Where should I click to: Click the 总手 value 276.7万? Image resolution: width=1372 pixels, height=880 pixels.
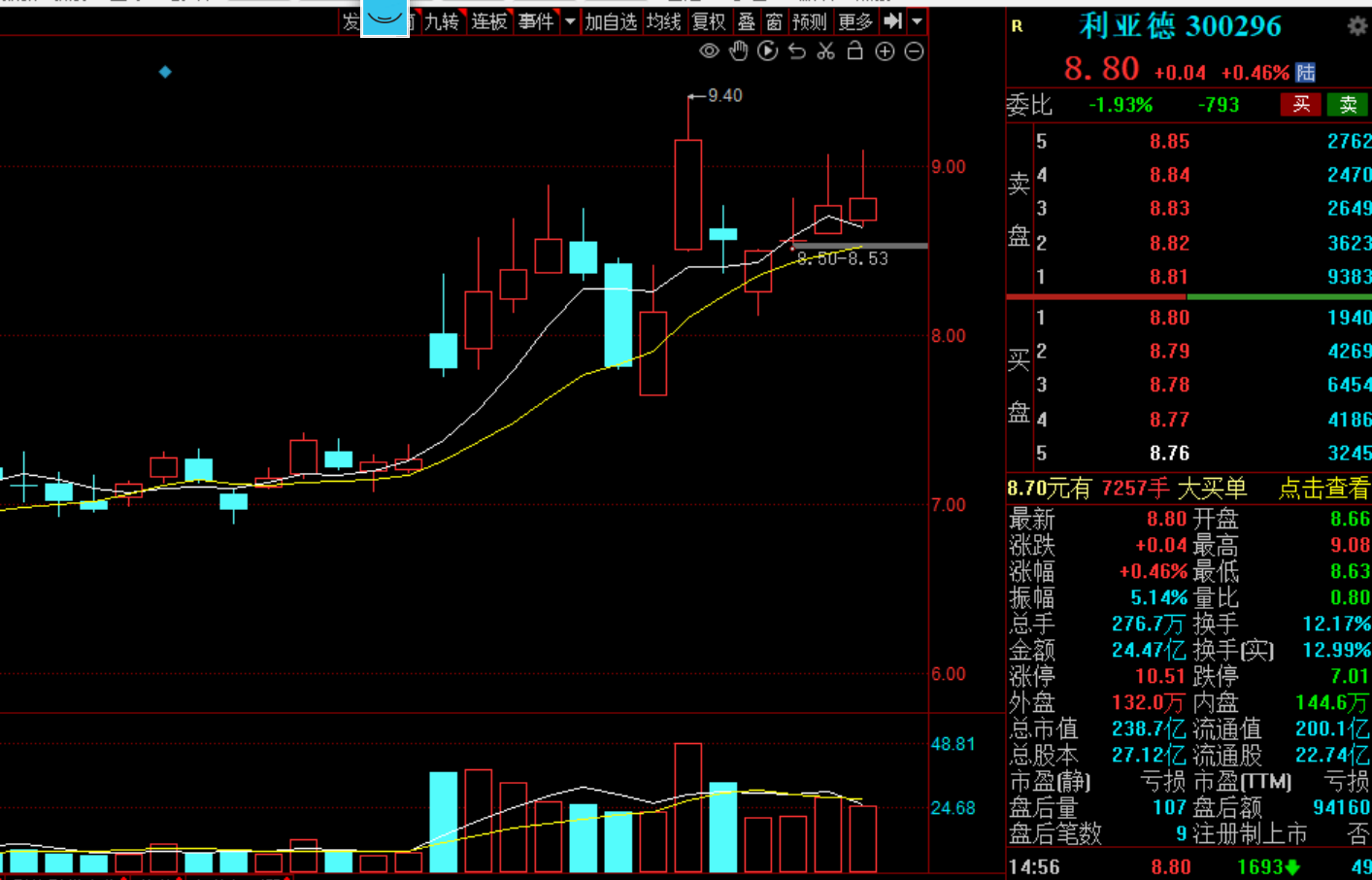coord(1150,624)
